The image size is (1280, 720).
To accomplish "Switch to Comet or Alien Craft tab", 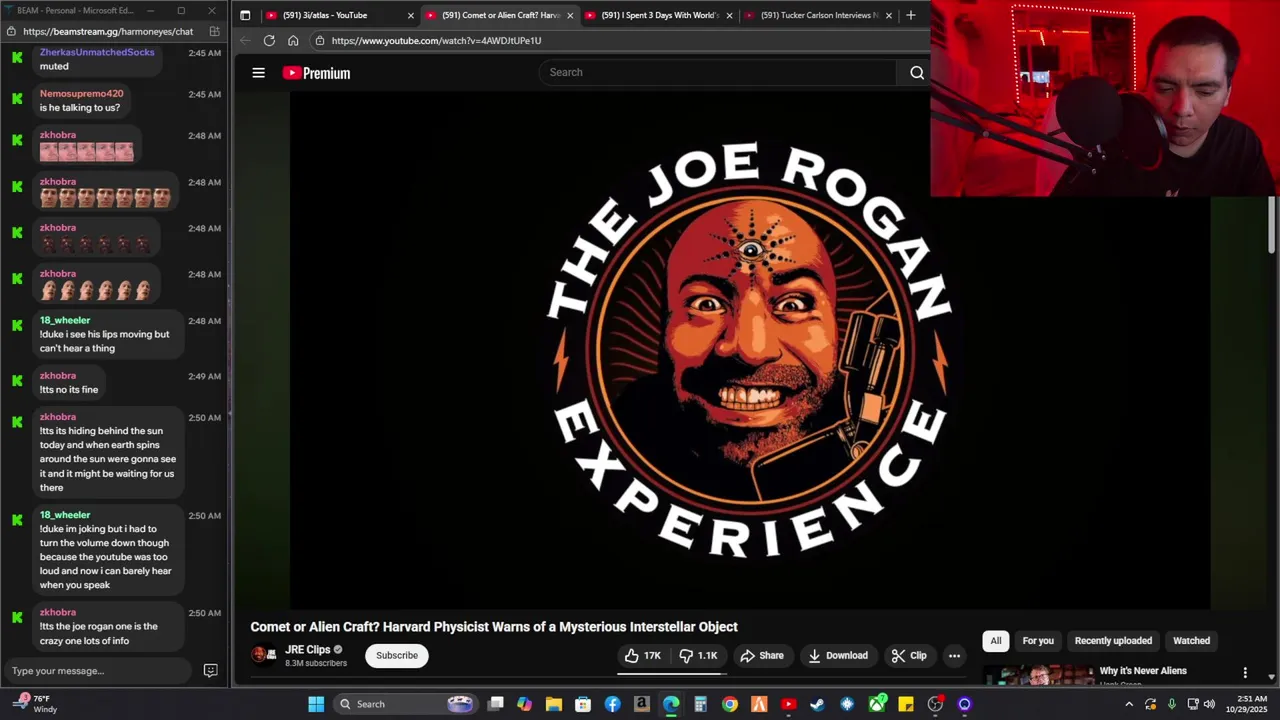I will 500,15.
